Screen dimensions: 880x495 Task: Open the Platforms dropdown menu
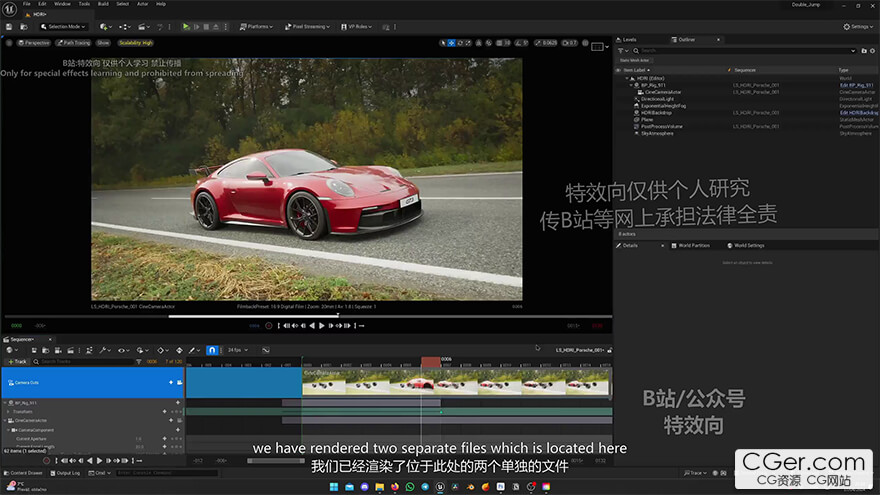click(256, 26)
